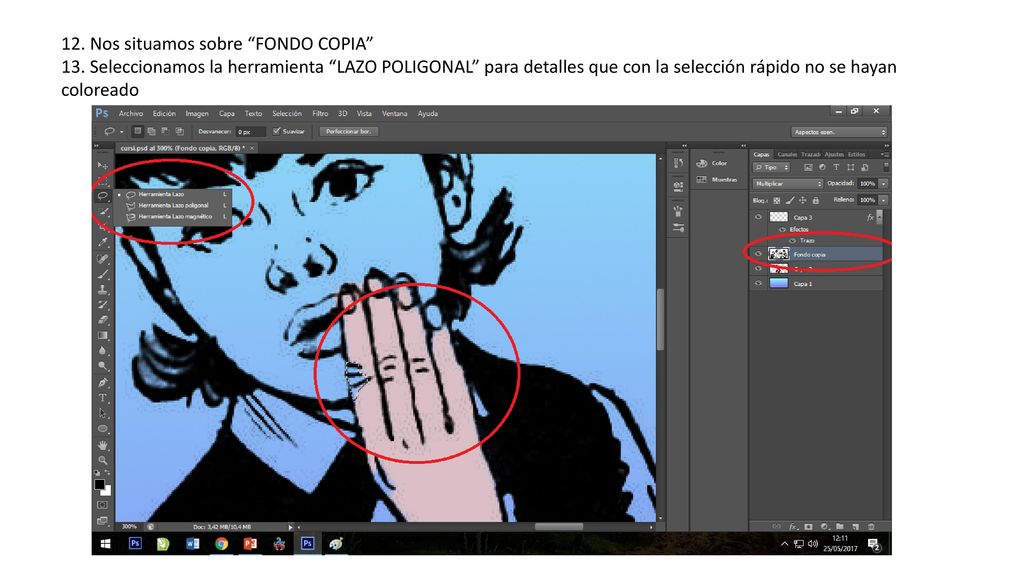This screenshot has height=576, width=1024.
Task: Open the Opacidad dropdown arrow
Action: point(883,184)
